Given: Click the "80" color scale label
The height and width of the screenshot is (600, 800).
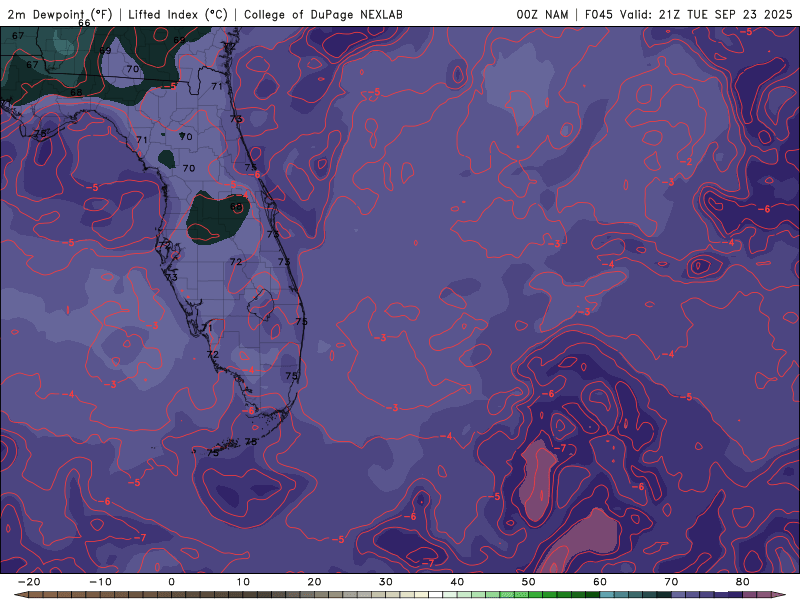Looking at the screenshot, I should pyautogui.click(x=743, y=582).
